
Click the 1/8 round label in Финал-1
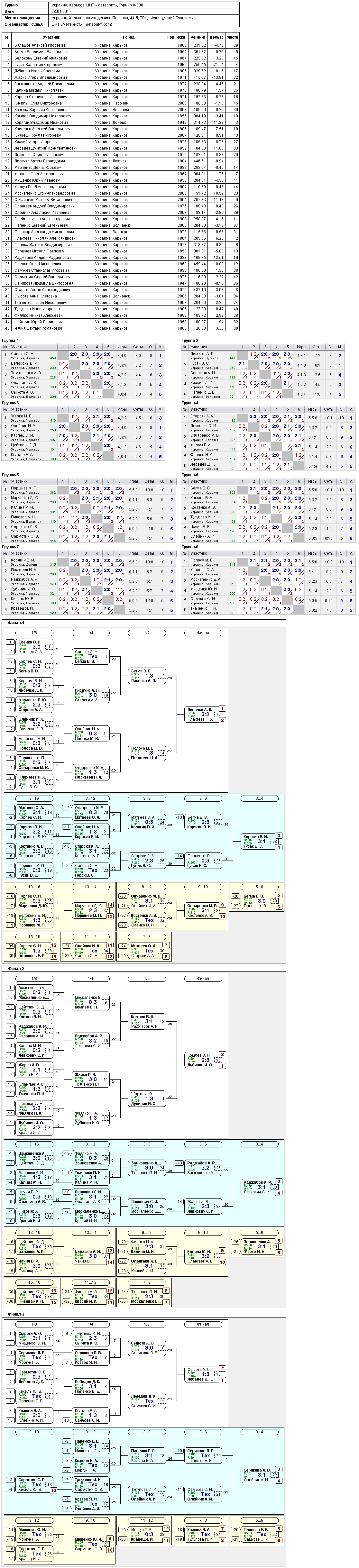tap(34, 633)
